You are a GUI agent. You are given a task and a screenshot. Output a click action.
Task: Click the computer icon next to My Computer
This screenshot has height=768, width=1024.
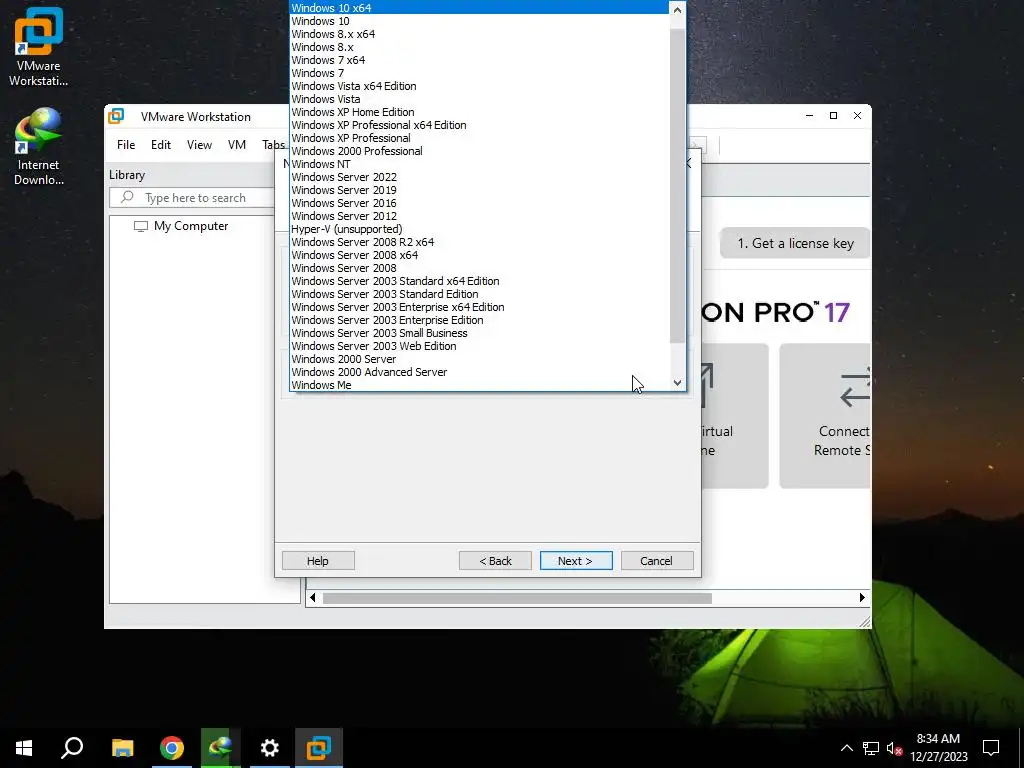tap(140, 226)
